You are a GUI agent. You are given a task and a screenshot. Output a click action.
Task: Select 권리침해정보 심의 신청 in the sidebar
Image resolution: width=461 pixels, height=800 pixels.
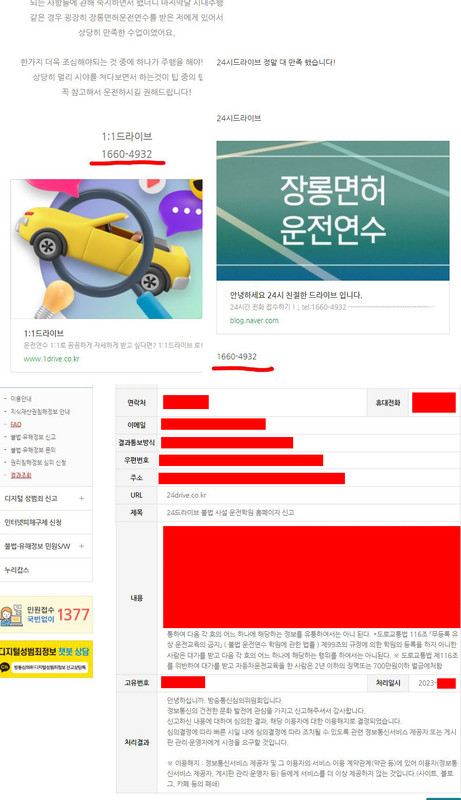(x=38, y=462)
